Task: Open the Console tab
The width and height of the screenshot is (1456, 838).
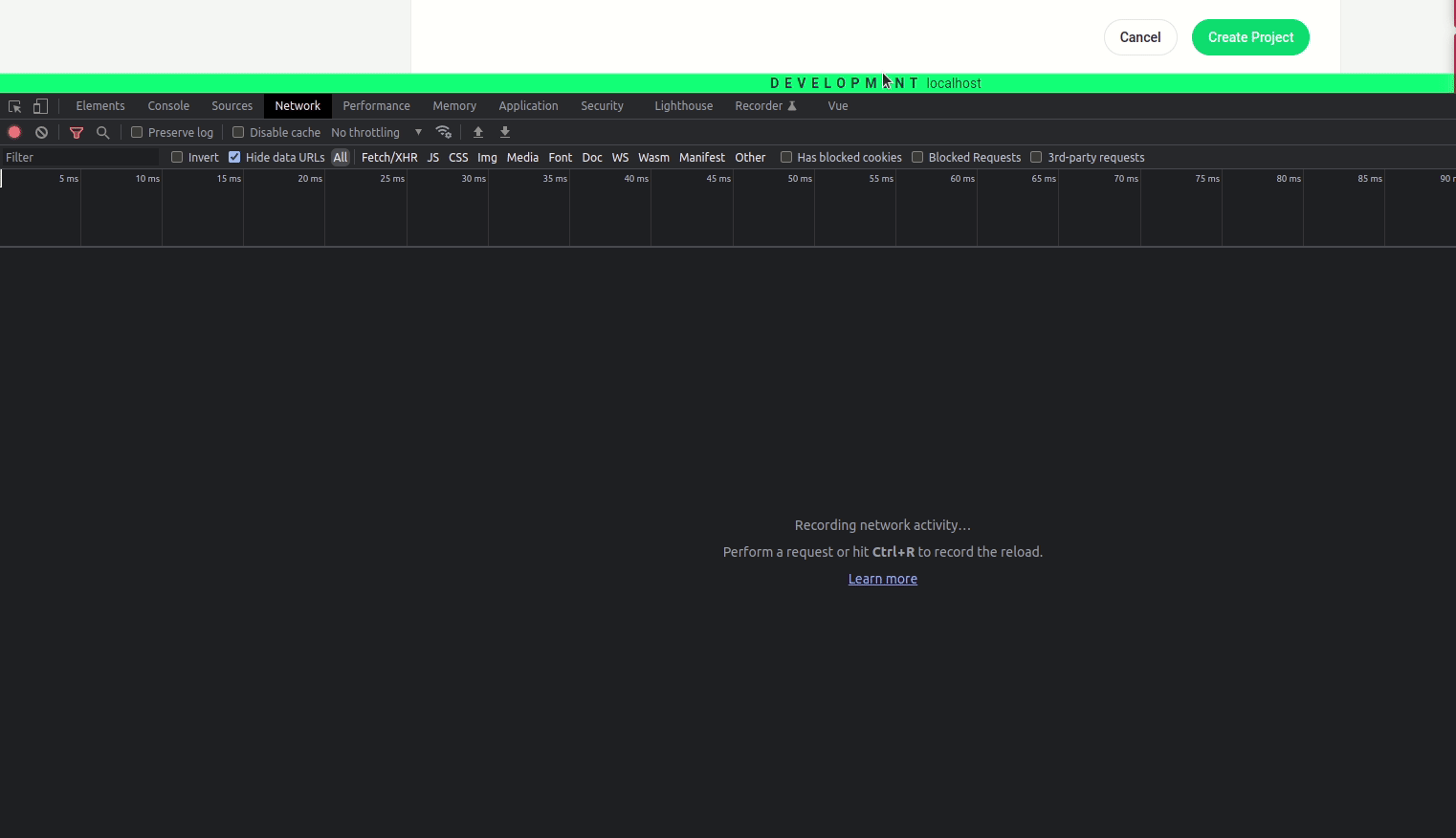Action: point(168,106)
